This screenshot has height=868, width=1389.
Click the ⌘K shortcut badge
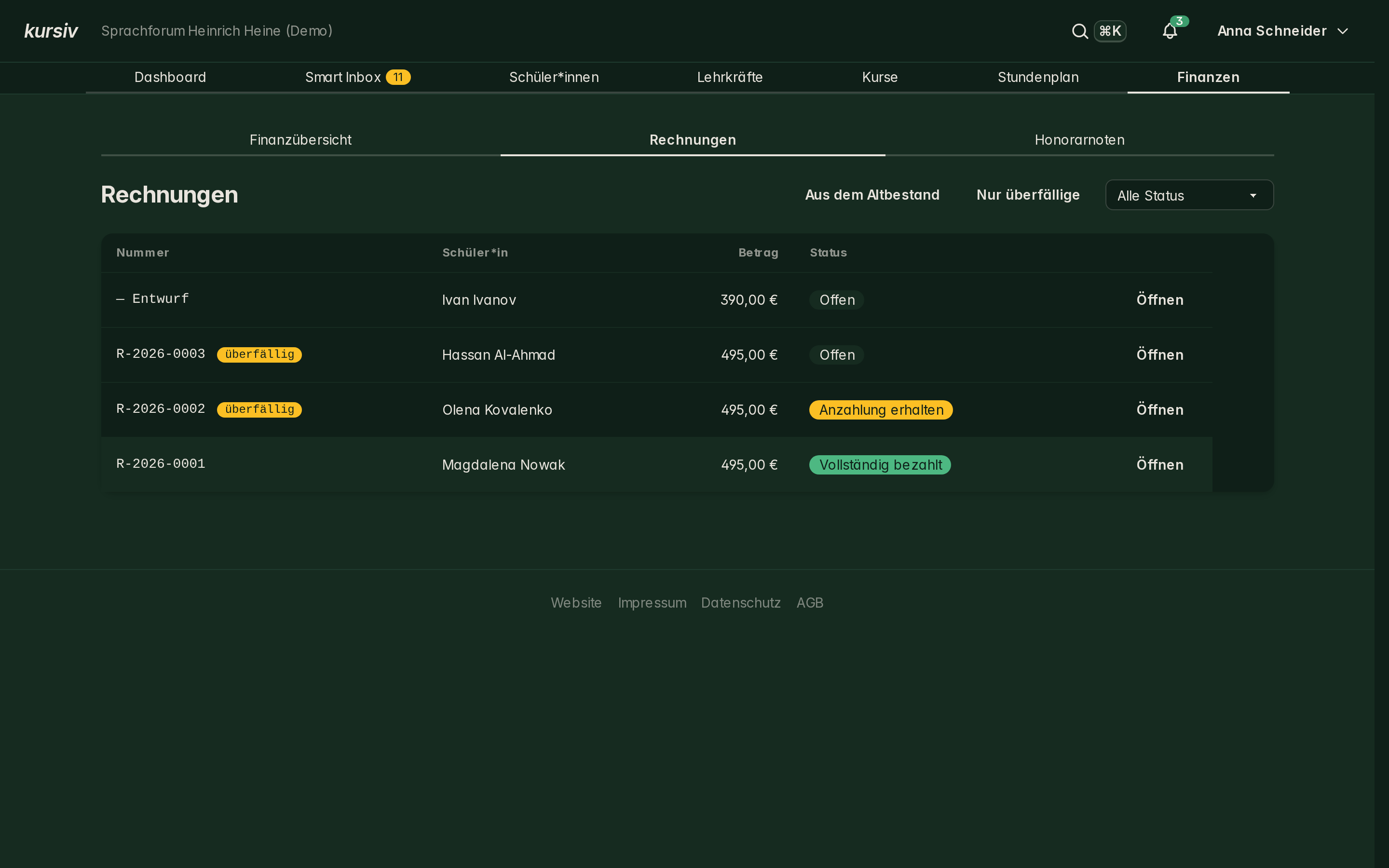tap(1109, 31)
